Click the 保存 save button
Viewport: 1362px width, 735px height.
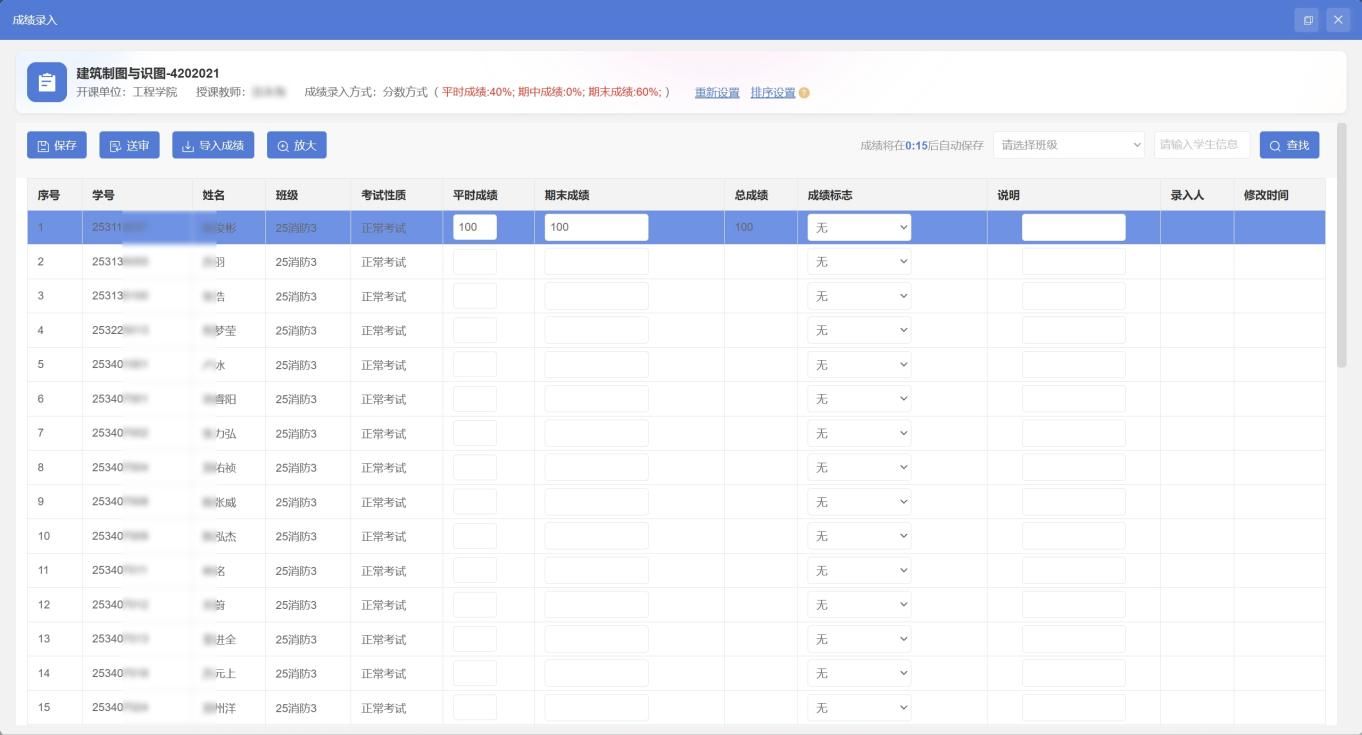(x=57, y=145)
